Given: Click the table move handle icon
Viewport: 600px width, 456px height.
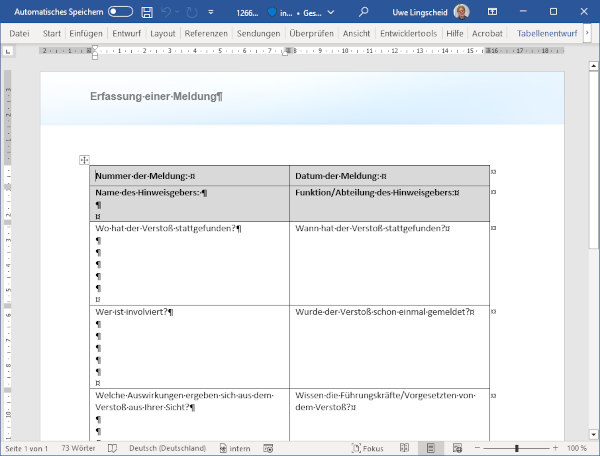Looking at the screenshot, I should [84, 160].
